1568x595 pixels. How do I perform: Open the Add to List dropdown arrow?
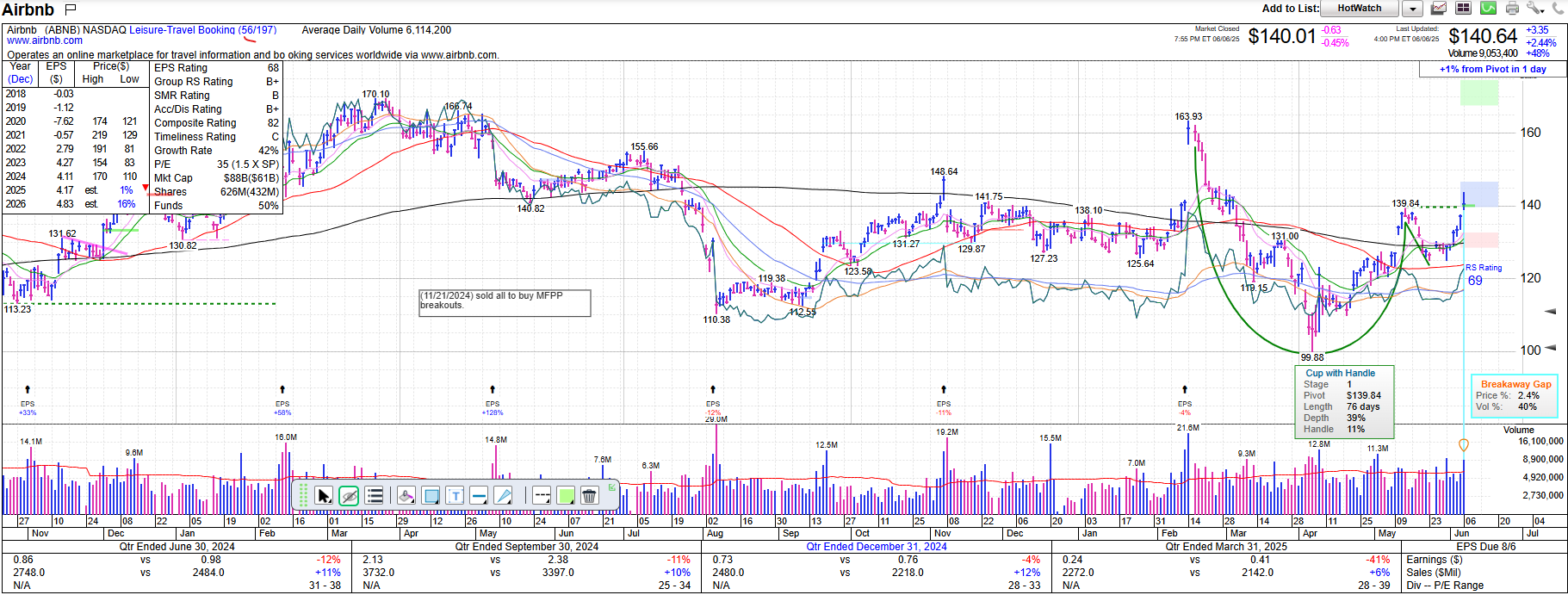click(1412, 9)
